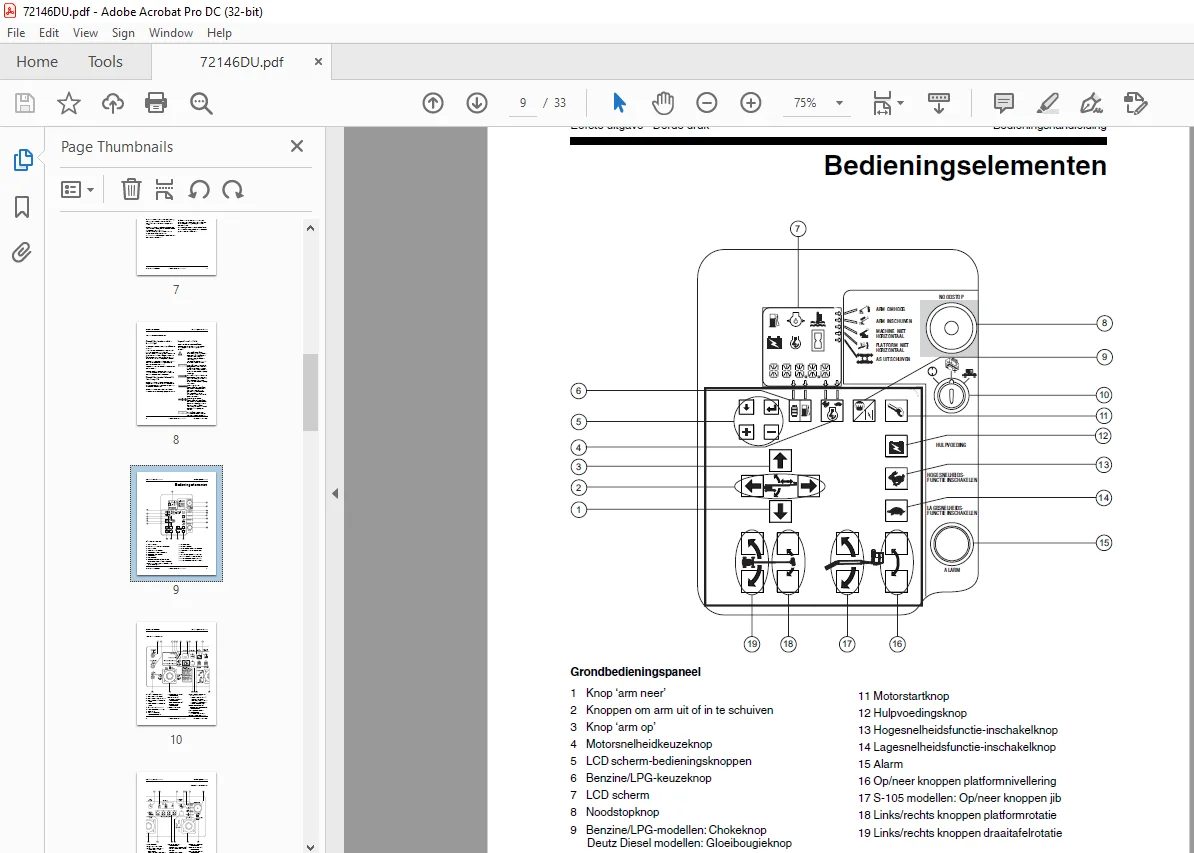Viewport: 1194px width, 853px height.
Task: Star this file with the bookmark star icon
Action: [x=69, y=103]
